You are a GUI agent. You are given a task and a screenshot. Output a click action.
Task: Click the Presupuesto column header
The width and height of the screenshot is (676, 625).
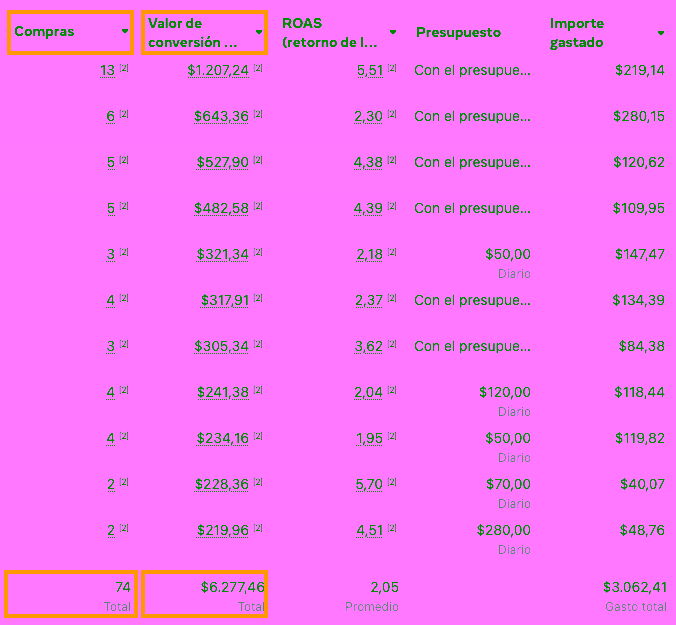pos(458,33)
